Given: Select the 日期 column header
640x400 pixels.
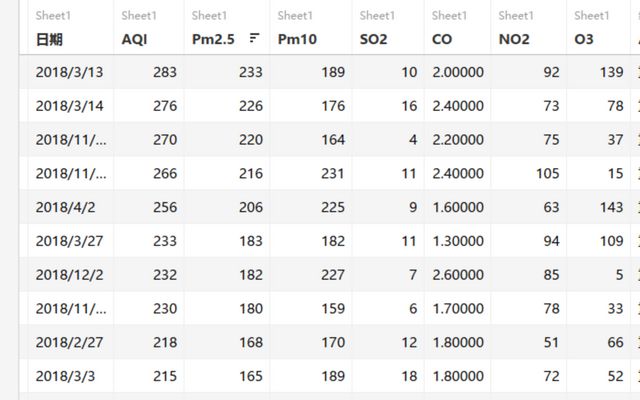Looking at the screenshot, I should 48,38.
